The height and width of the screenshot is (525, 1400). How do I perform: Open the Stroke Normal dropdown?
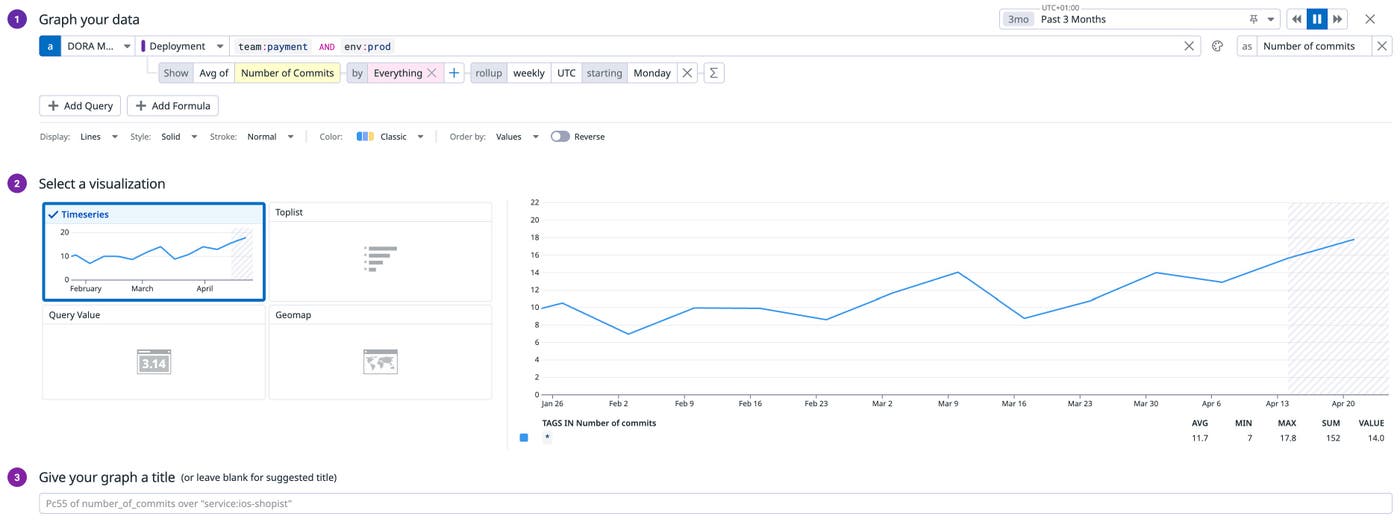point(270,137)
